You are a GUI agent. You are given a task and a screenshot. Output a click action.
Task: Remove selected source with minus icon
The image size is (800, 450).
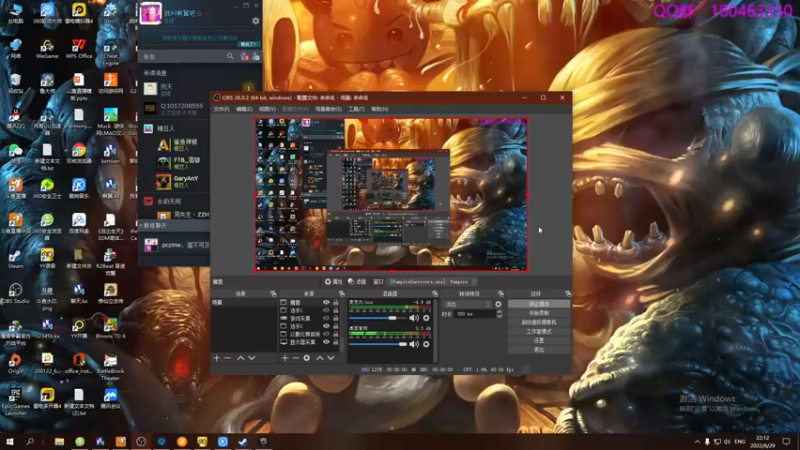[295, 358]
